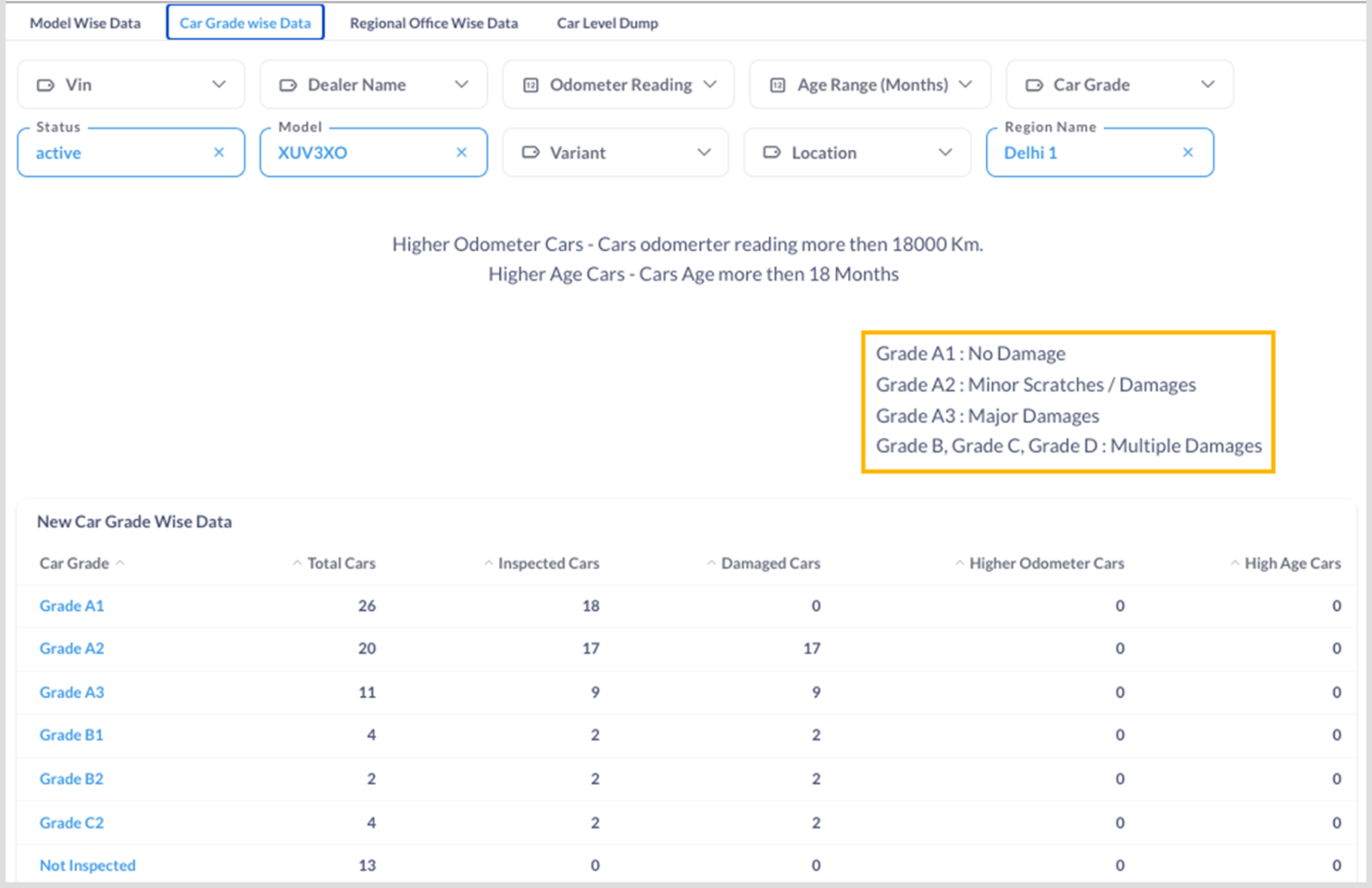This screenshot has width=1372, height=888.
Task: Switch to Regional Office Wise Data tab
Action: 433,23
